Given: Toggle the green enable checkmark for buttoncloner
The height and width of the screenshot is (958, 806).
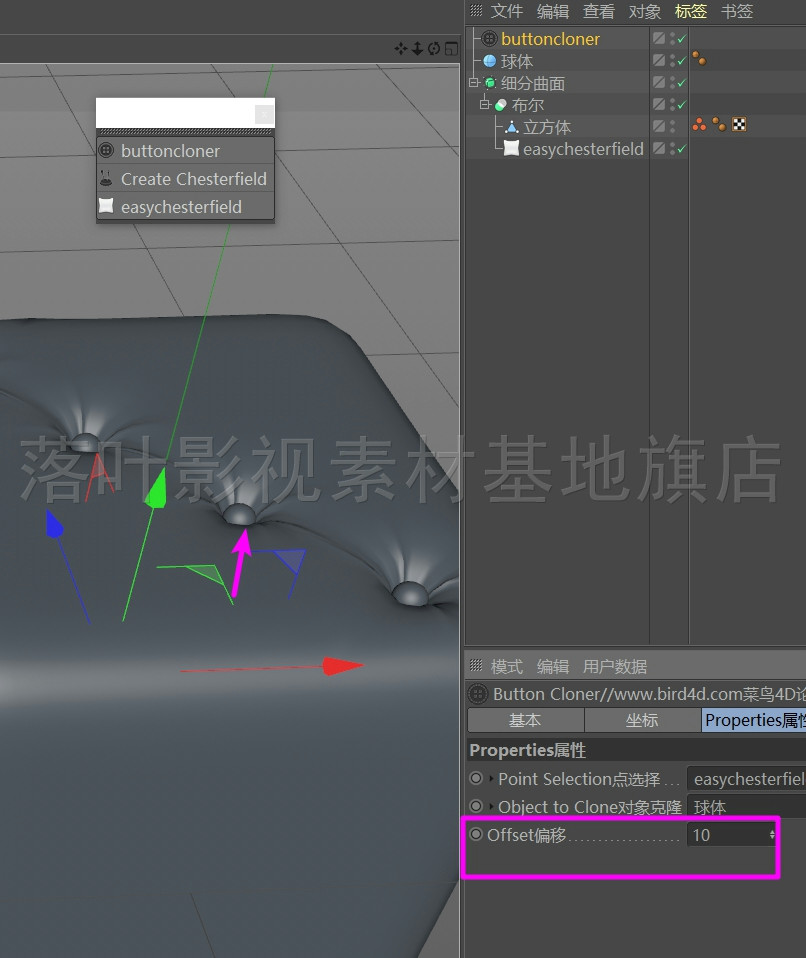Looking at the screenshot, I should [x=682, y=38].
